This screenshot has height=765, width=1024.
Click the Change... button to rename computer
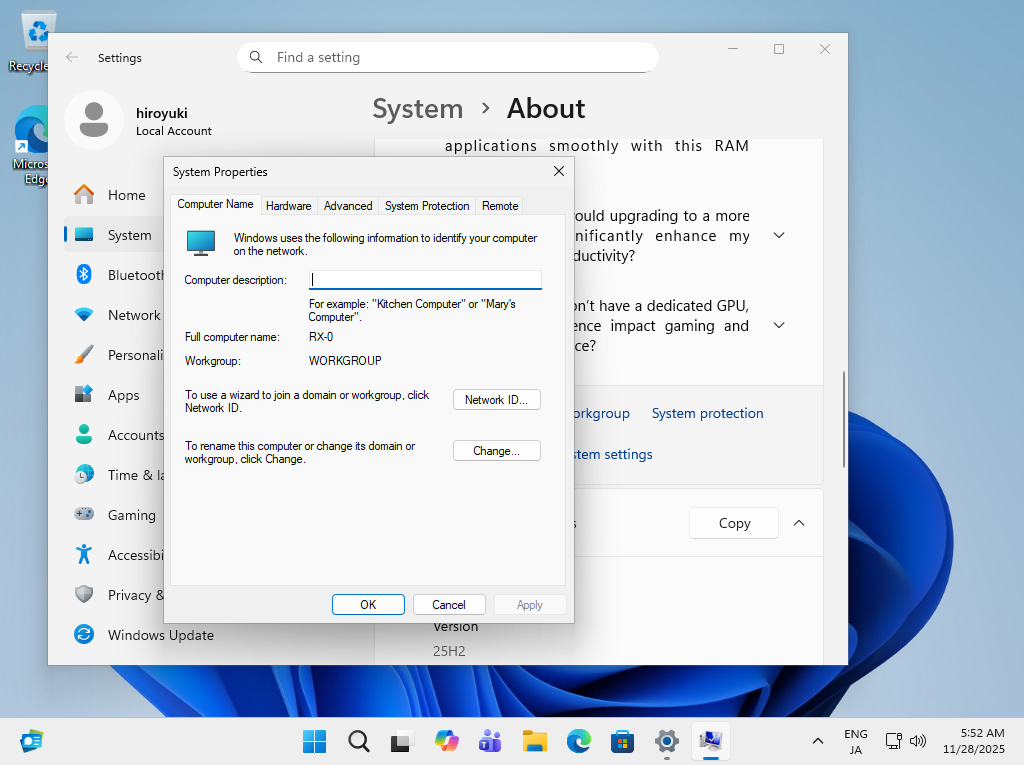[497, 451]
